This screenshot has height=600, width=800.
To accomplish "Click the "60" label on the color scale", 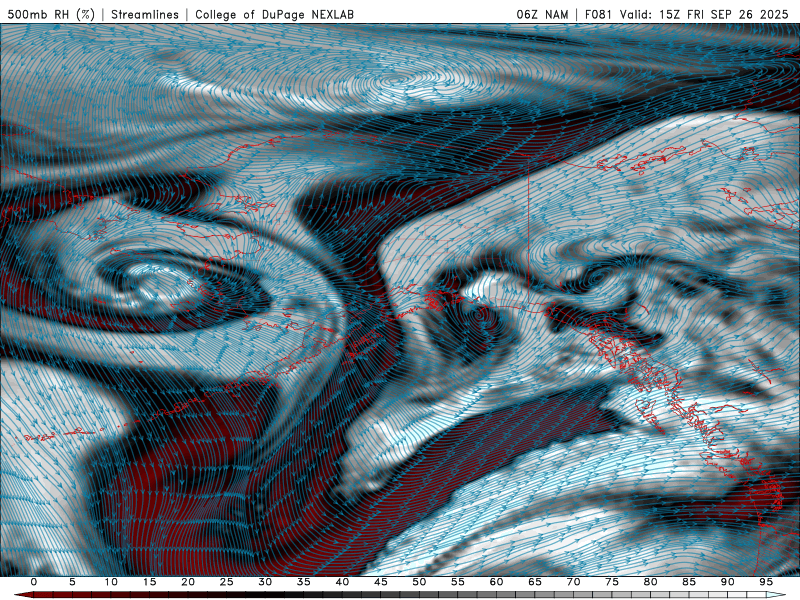I will 496,582.
